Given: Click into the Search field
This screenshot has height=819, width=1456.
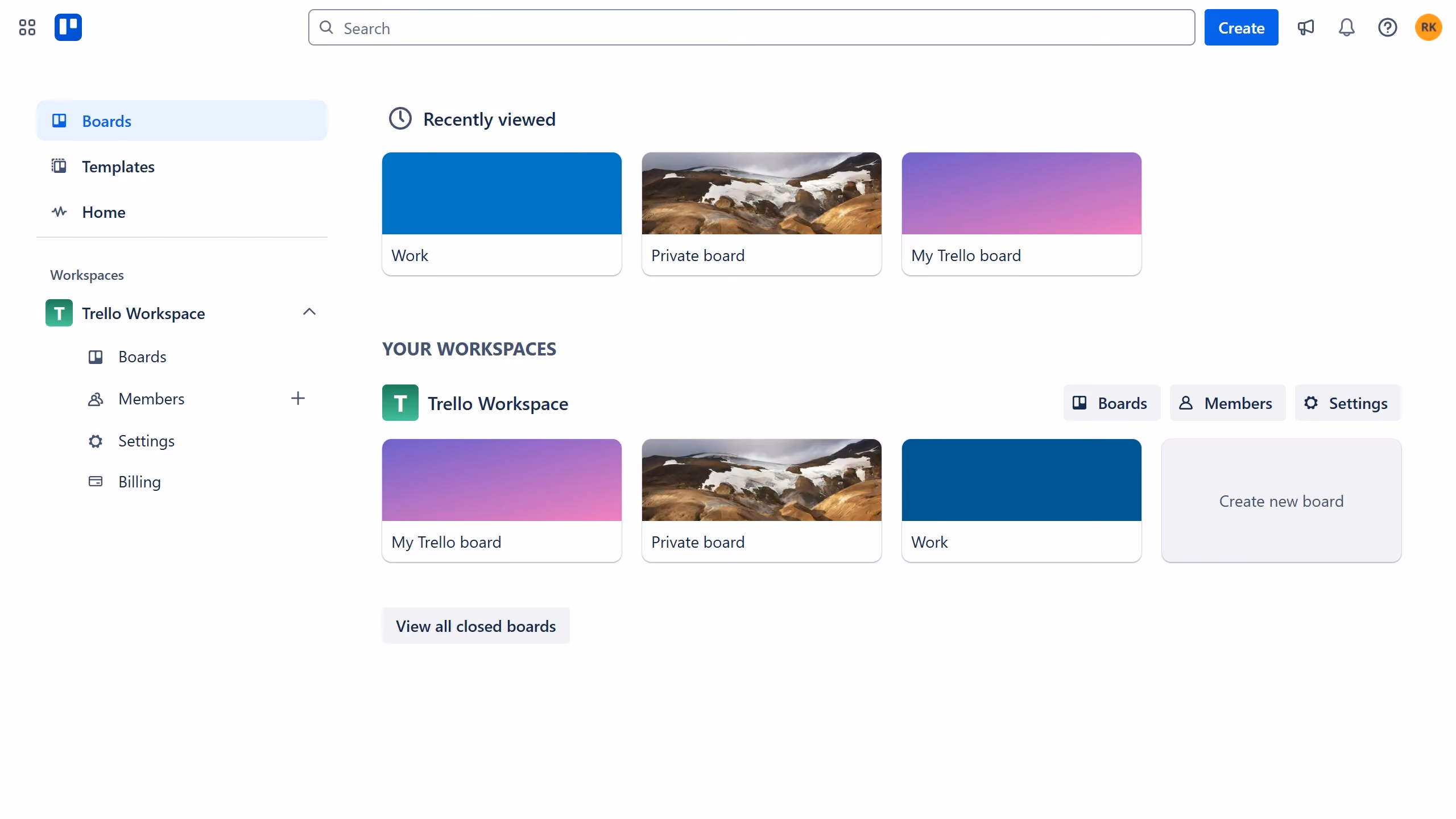Looking at the screenshot, I should coord(751,27).
